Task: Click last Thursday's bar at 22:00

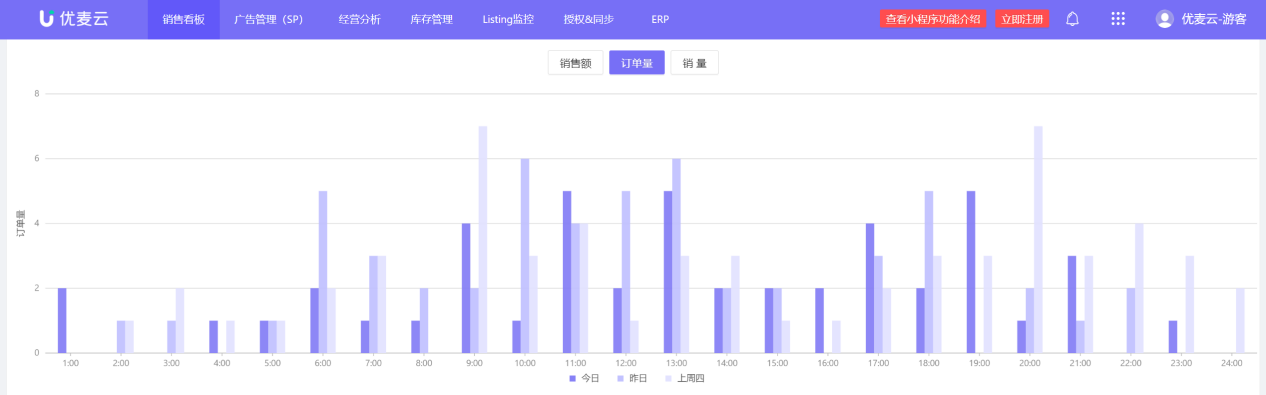Action: [x=1139, y=287]
